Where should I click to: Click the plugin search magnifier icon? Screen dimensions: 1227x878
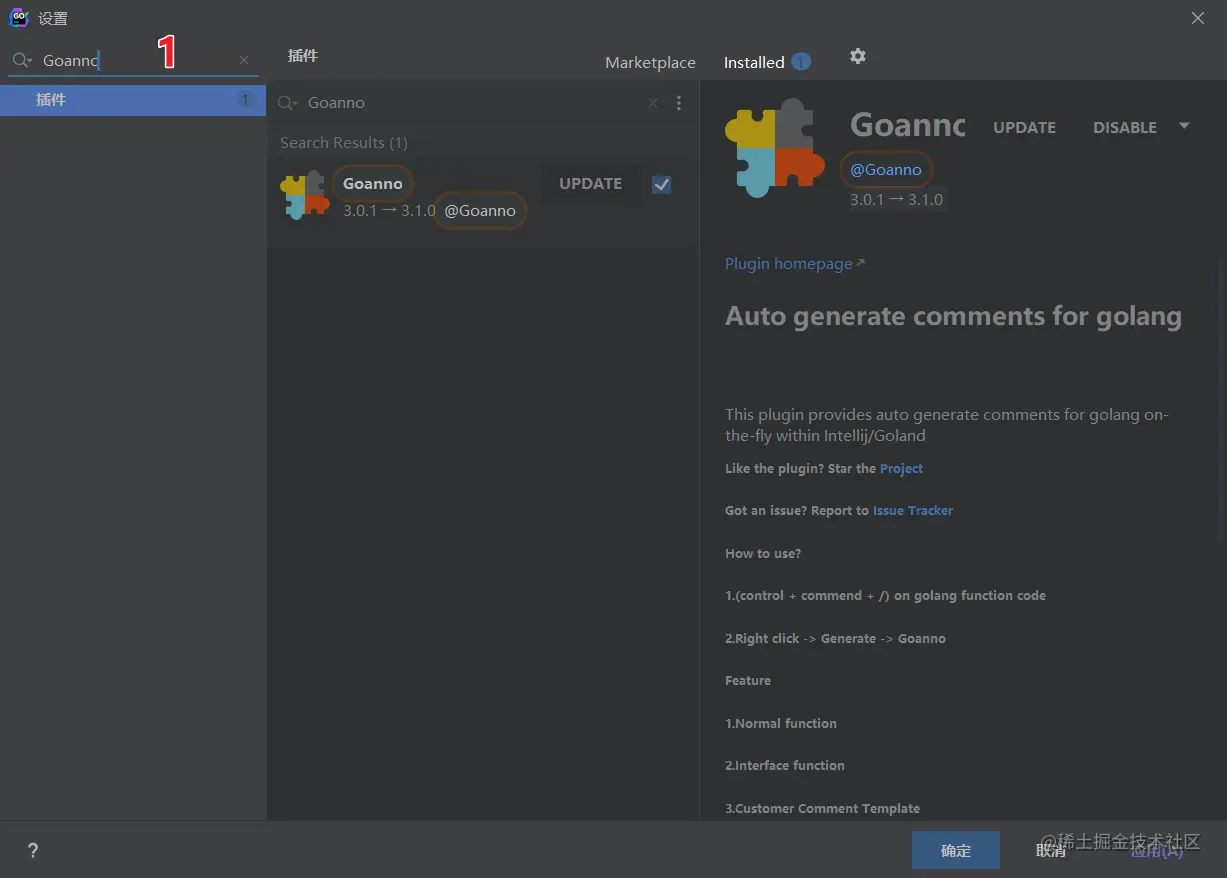pos(287,103)
